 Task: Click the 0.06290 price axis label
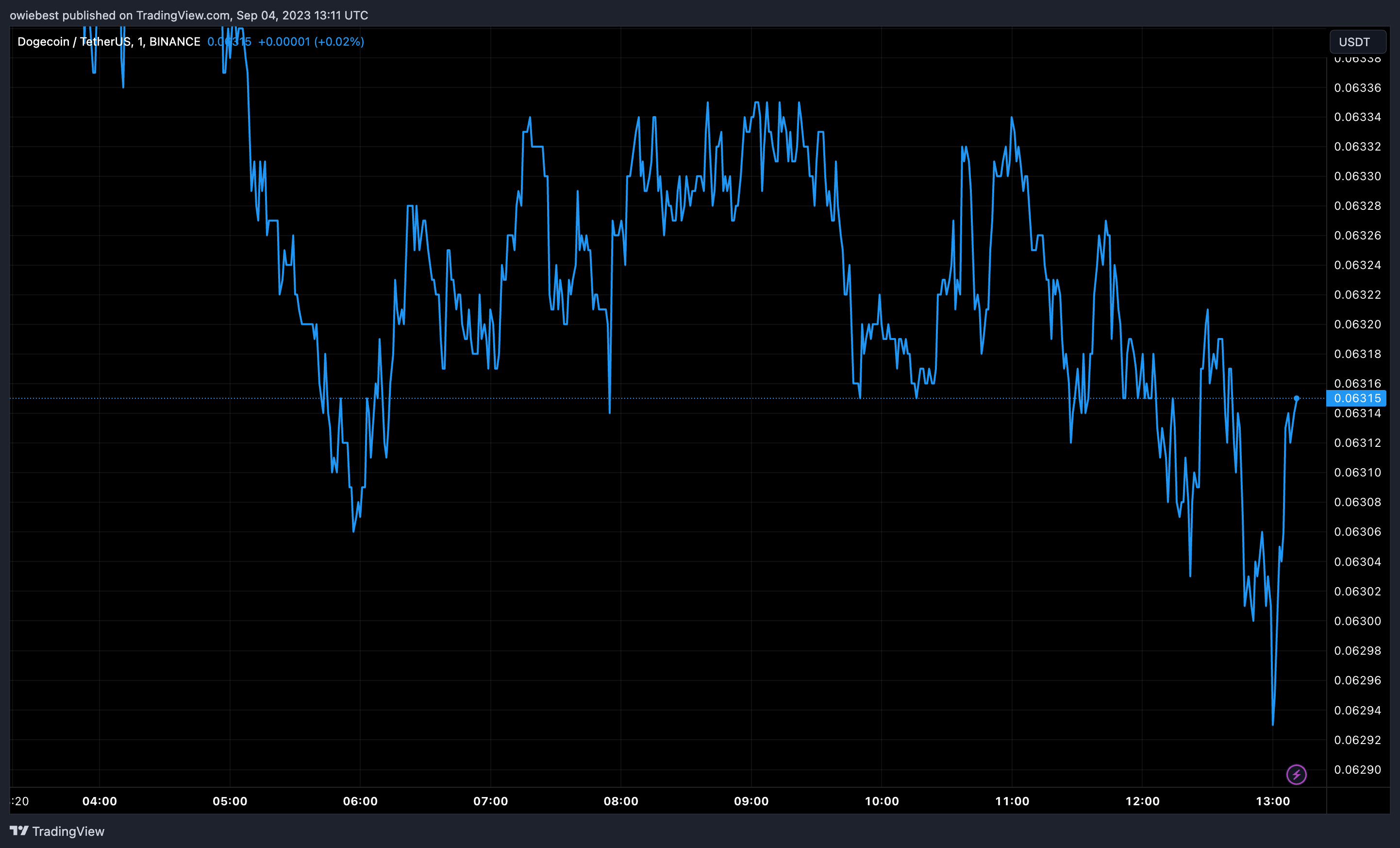click(x=1357, y=770)
